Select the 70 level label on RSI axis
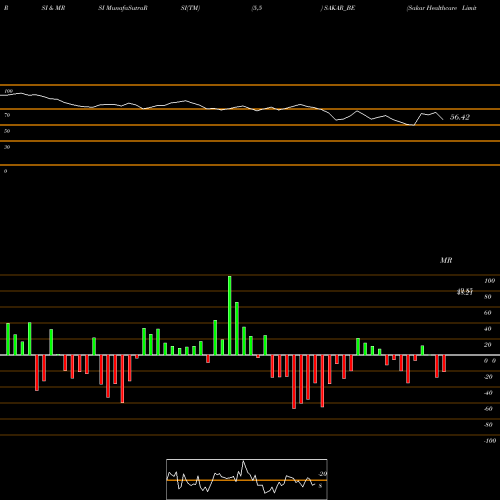This screenshot has height=500, width=500. pyautogui.click(x=7, y=115)
